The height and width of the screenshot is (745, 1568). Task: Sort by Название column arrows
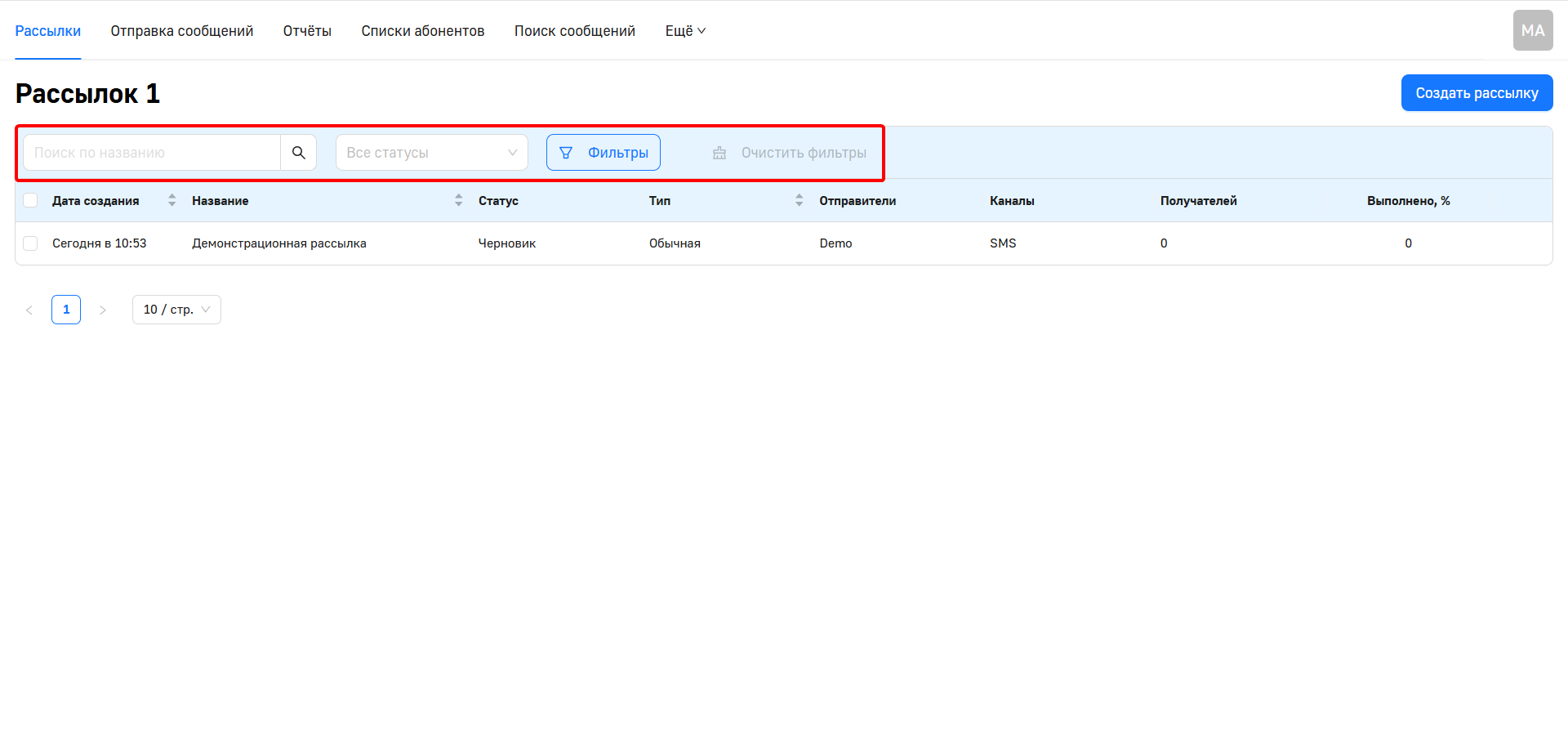(458, 200)
